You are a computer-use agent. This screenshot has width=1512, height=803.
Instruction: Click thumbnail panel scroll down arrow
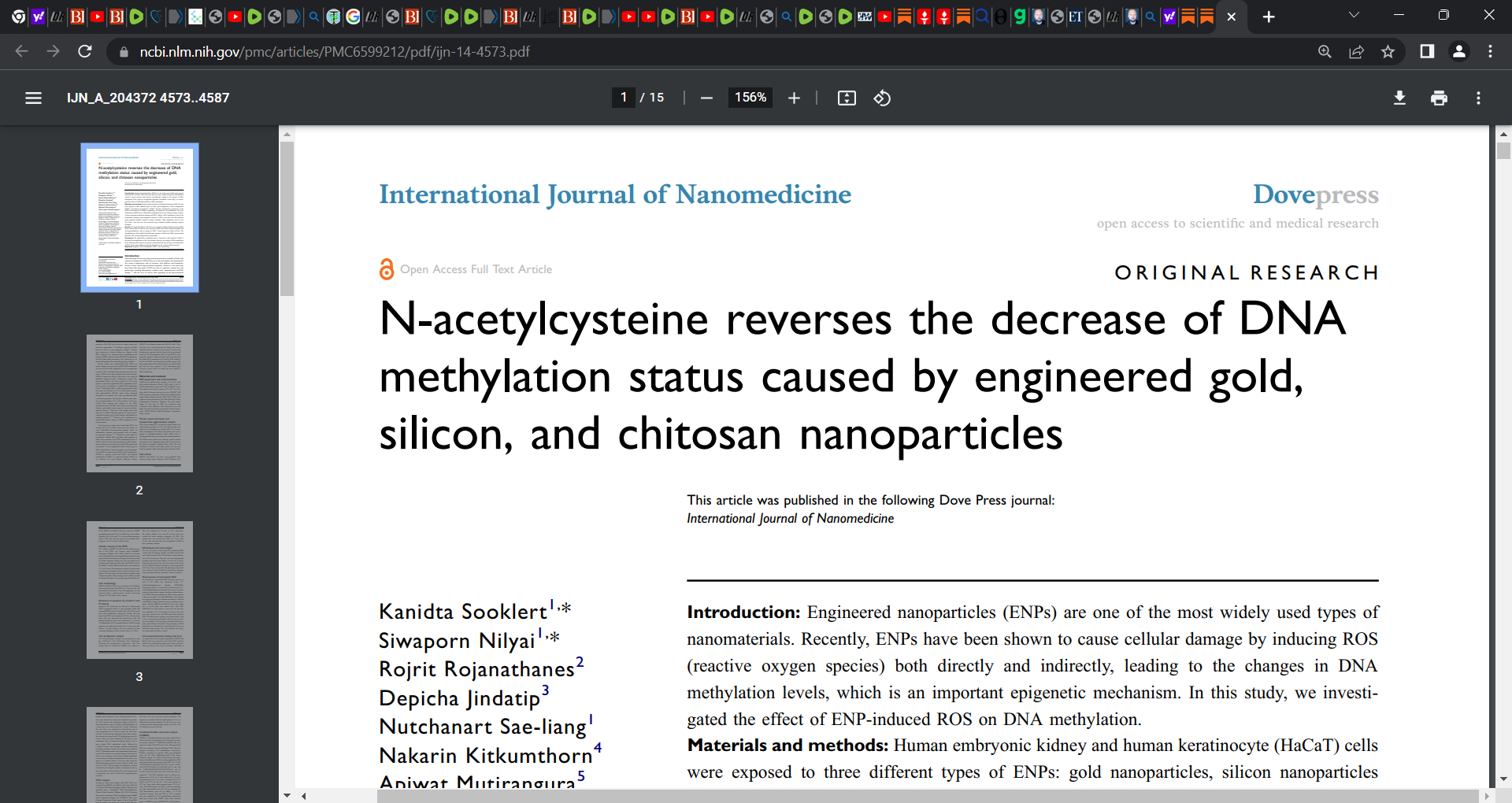pyautogui.click(x=287, y=796)
